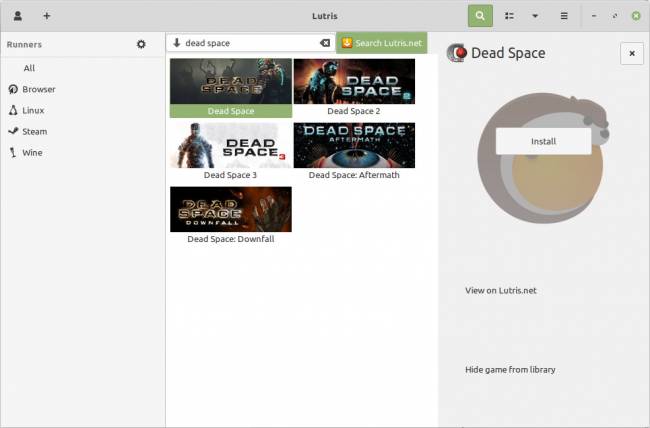Image resolution: width=650 pixels, height=428 pixels.
Task: Select the Dead Space game banner
Action: click(231, 81)
